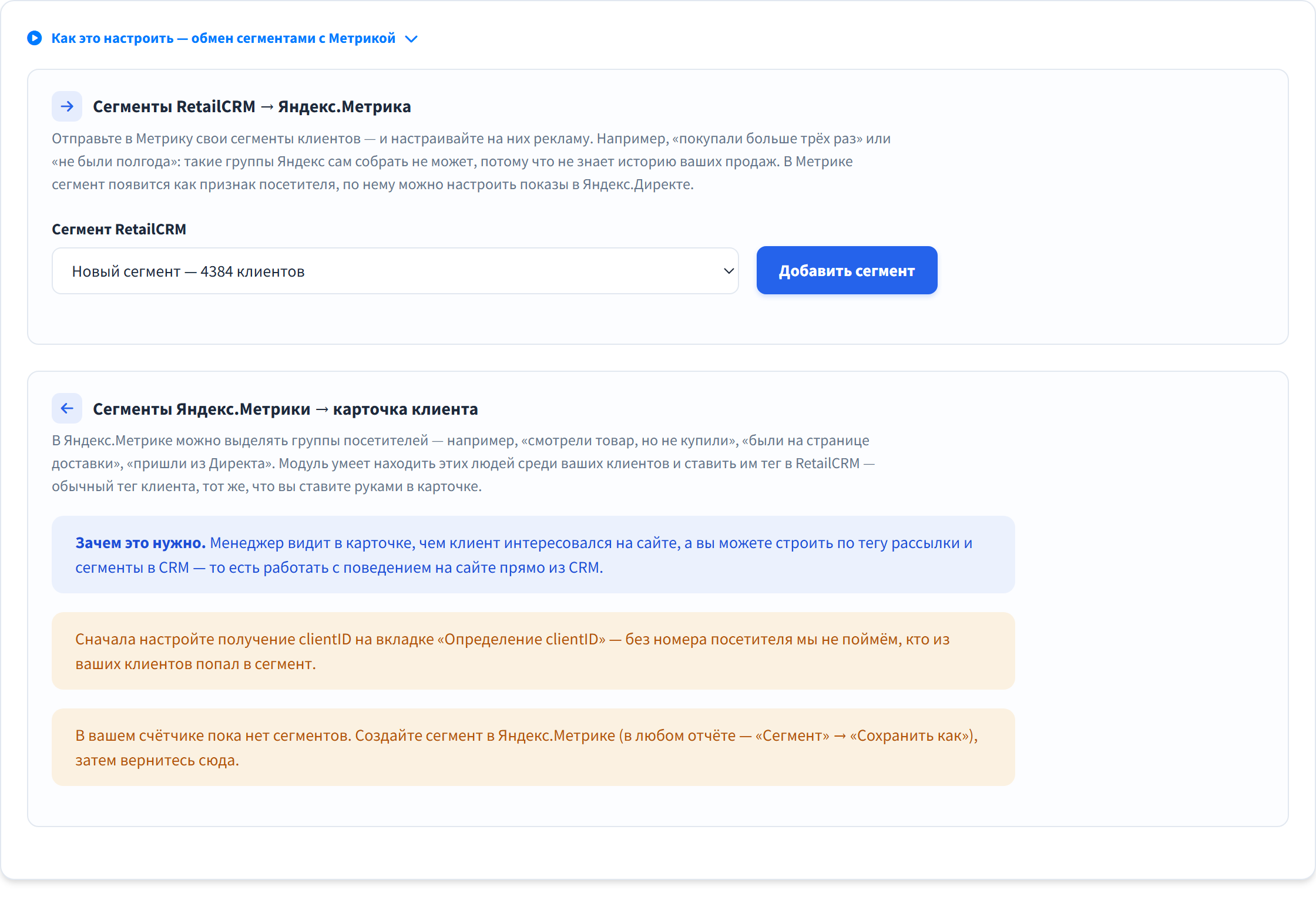The height and width of the screenshot is (897, 1316).
Task: Click the «Сегмент RetailCRM» field label
Action: pyautogui.click(x=119, y=229)
